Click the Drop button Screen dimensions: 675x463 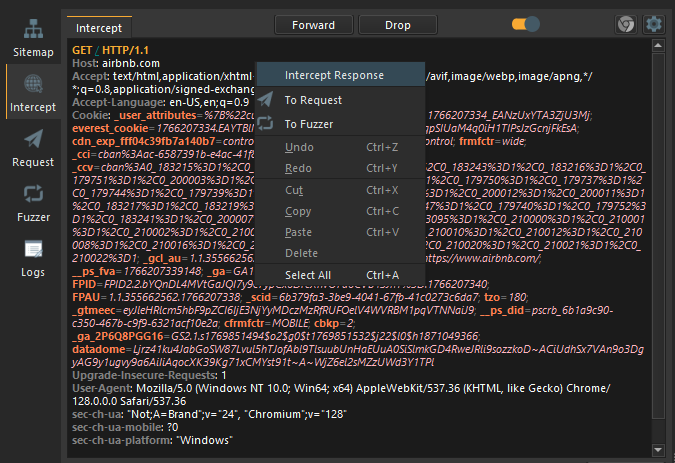coord(397,25)
